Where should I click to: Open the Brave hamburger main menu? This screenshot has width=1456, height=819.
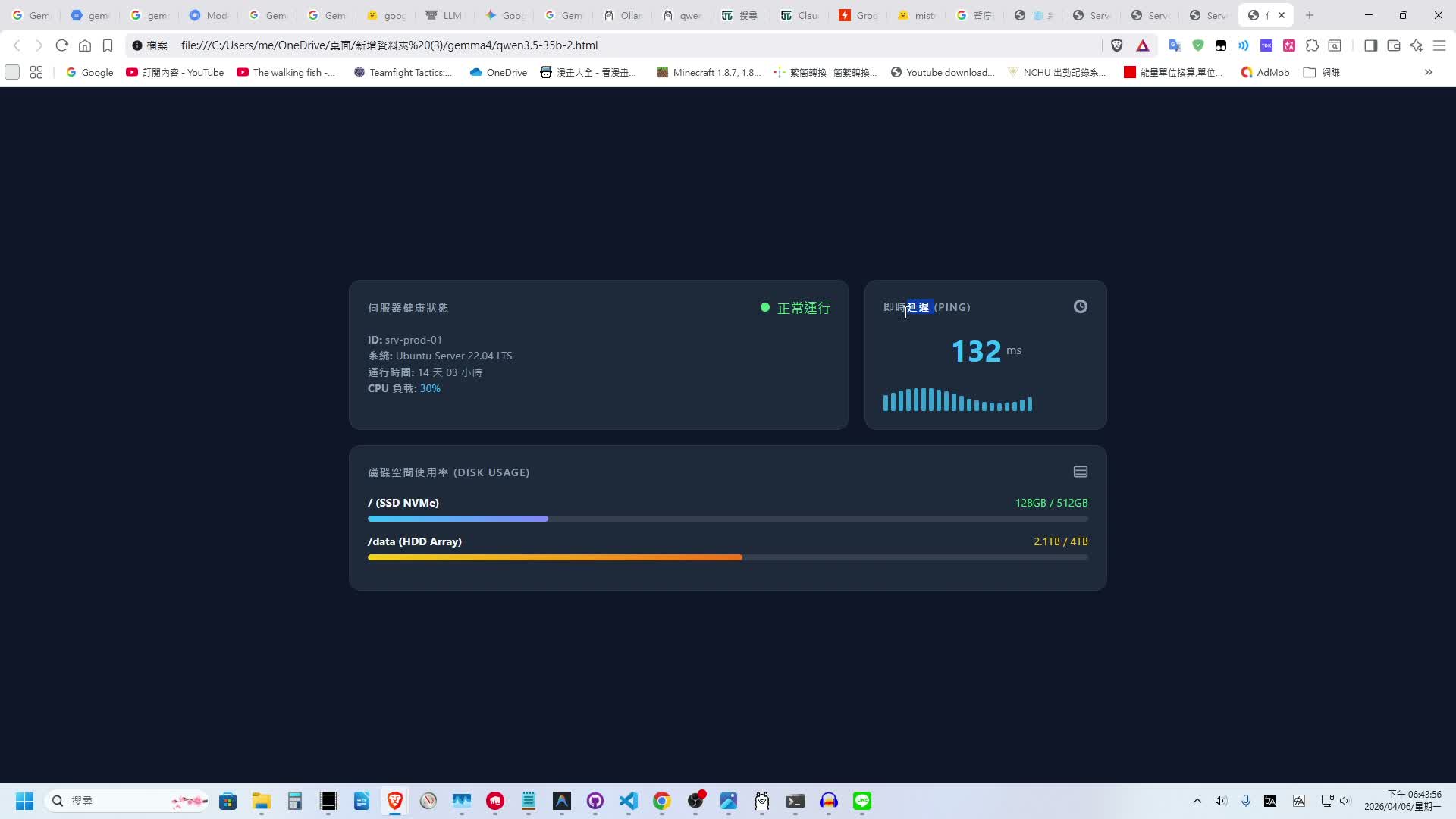tap(1439, 45)
